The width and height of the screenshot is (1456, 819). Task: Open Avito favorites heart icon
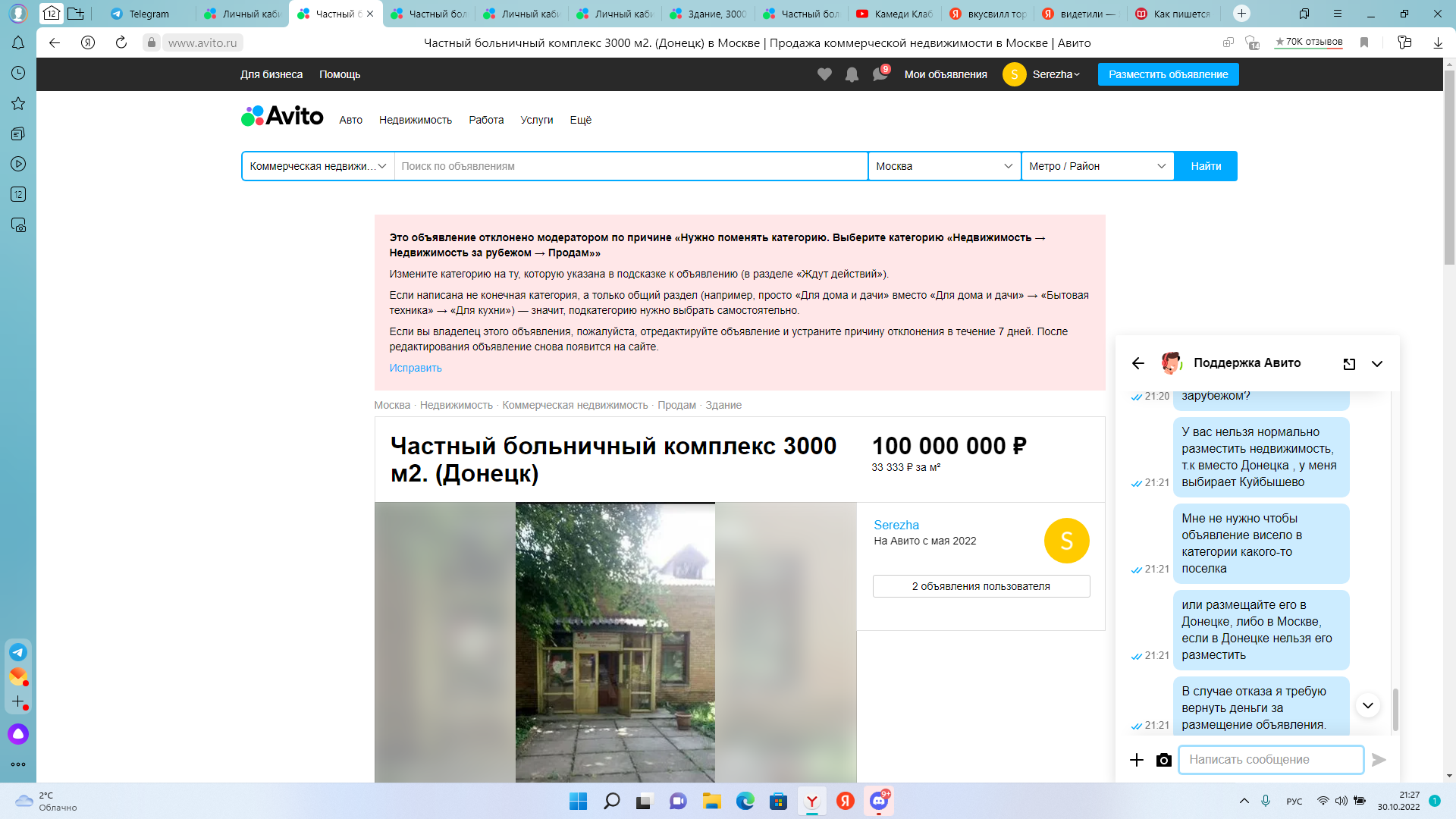[x=824, y=74]
